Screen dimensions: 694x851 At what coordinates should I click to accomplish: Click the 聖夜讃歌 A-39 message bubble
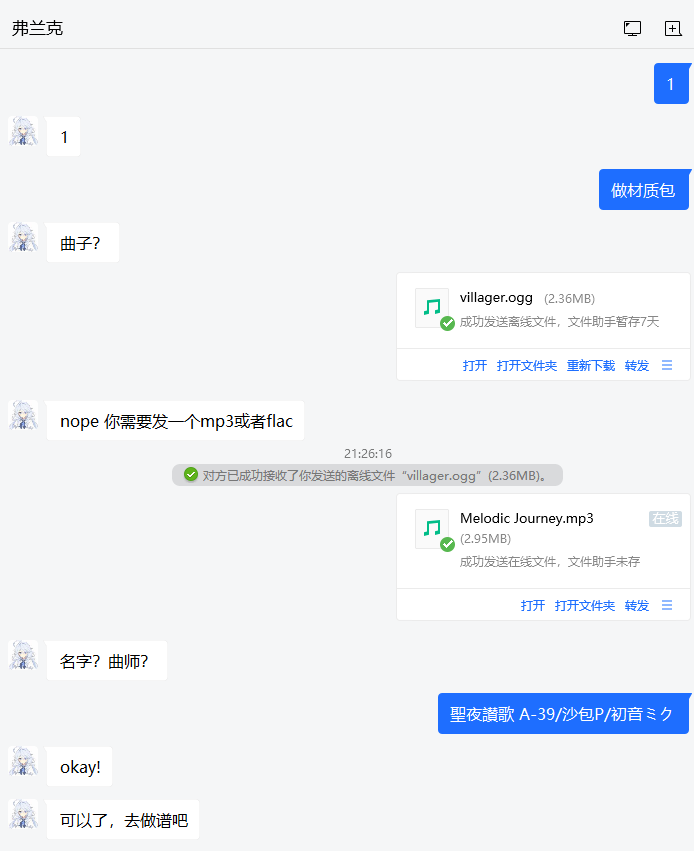[563, 714]
